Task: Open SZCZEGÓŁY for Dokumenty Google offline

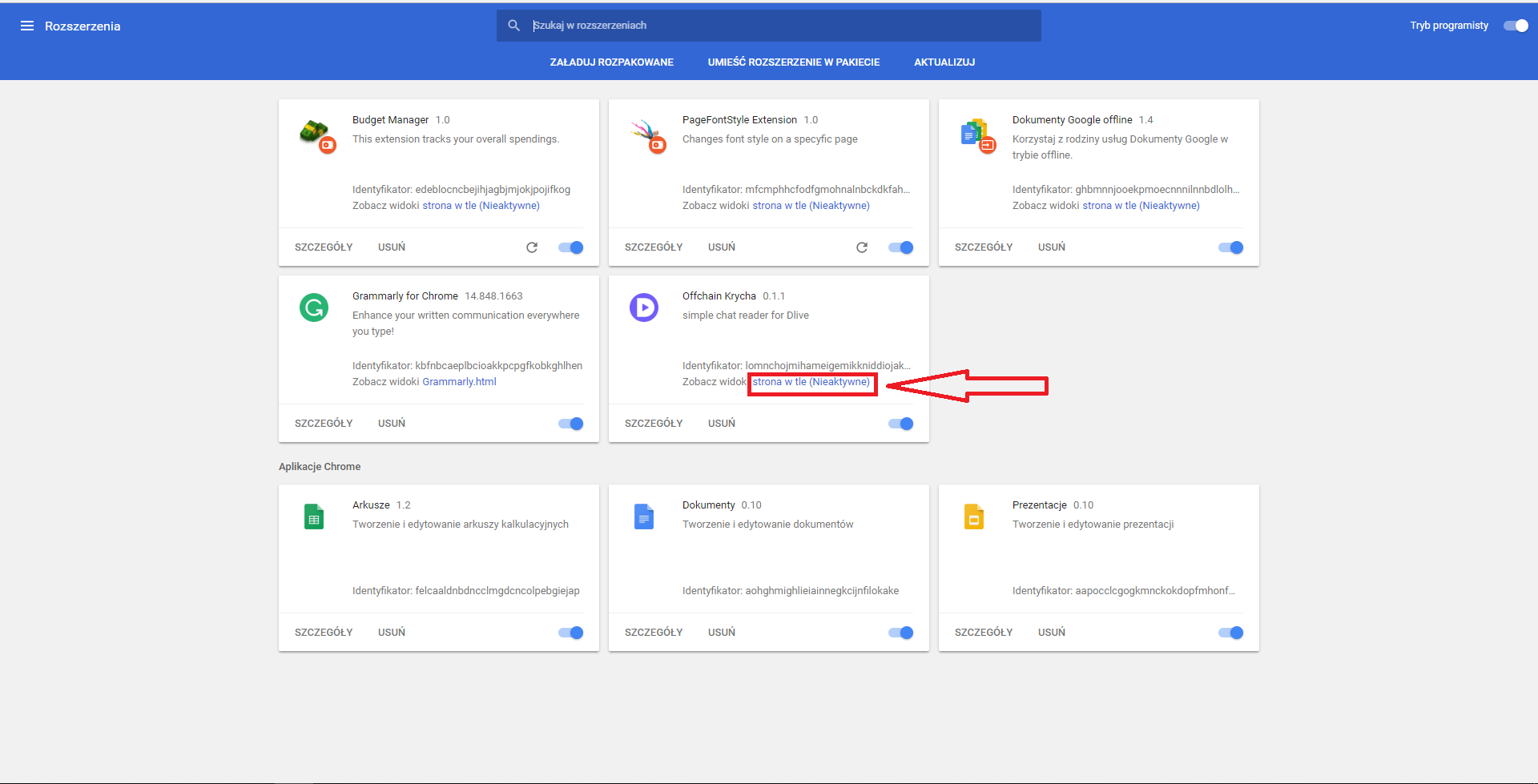Action: pyautogui.click(x=984, y=247)
